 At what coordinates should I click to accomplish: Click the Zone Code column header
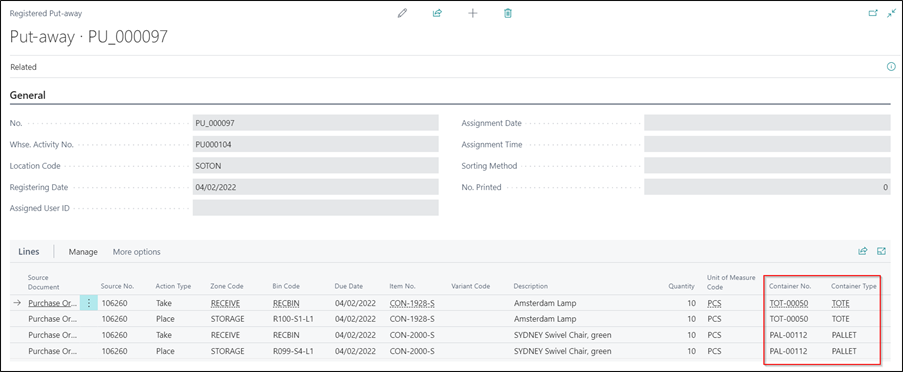(227, 286)
